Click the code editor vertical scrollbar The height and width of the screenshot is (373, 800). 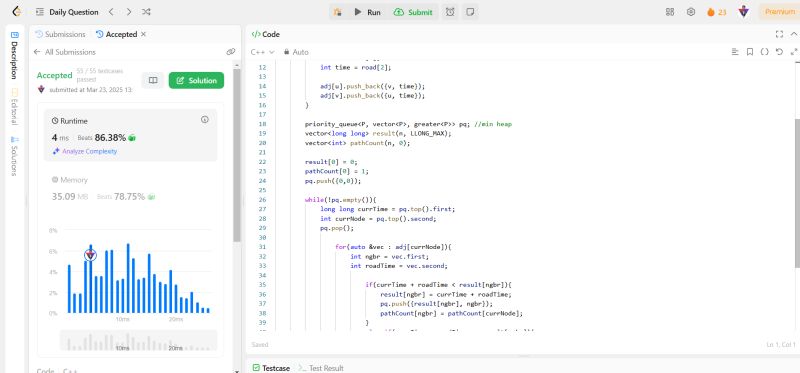[797, 192]
